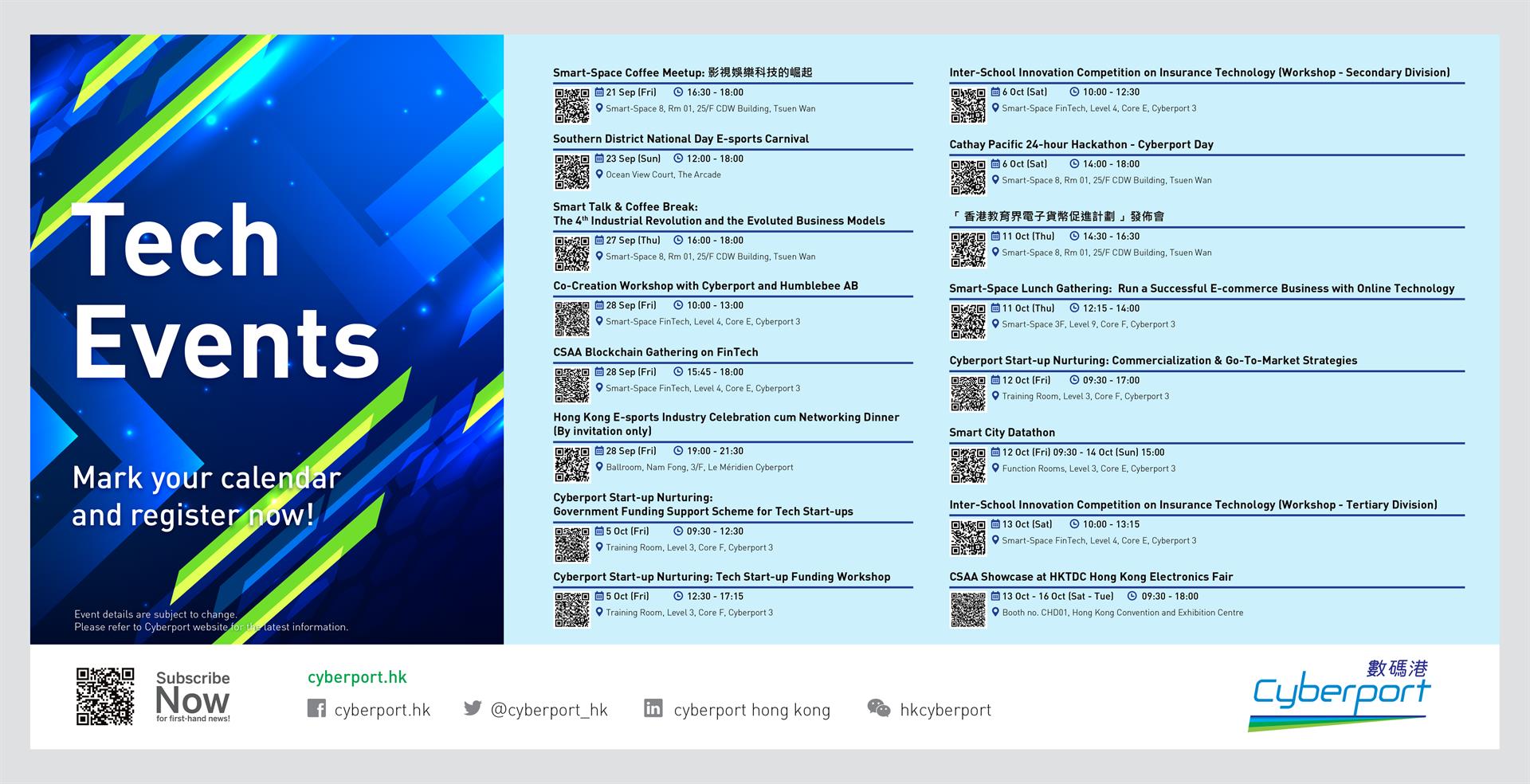The height and width of the screenshot is (784, 1530).
Task: Click QR code for CSAA Showcase Electronics Fair
Action: pyautogui.click(x=968, y=610)
